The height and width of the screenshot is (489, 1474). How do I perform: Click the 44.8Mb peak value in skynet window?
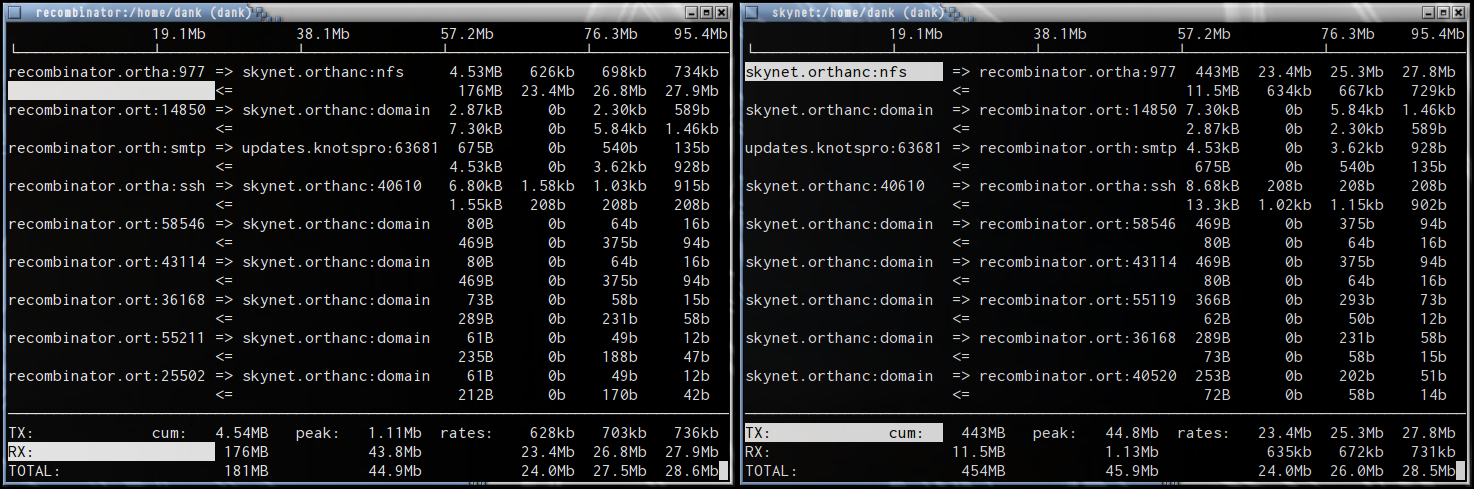tap(1134, 433)
